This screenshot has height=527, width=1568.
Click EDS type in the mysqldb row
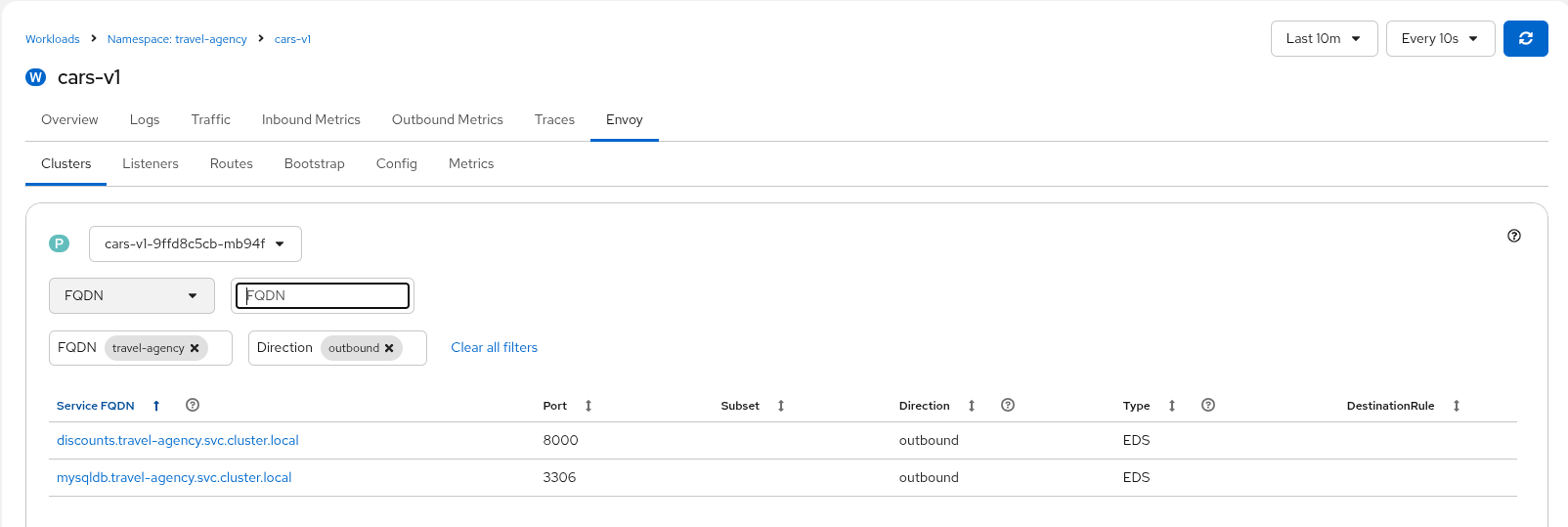coord(1137,477)
